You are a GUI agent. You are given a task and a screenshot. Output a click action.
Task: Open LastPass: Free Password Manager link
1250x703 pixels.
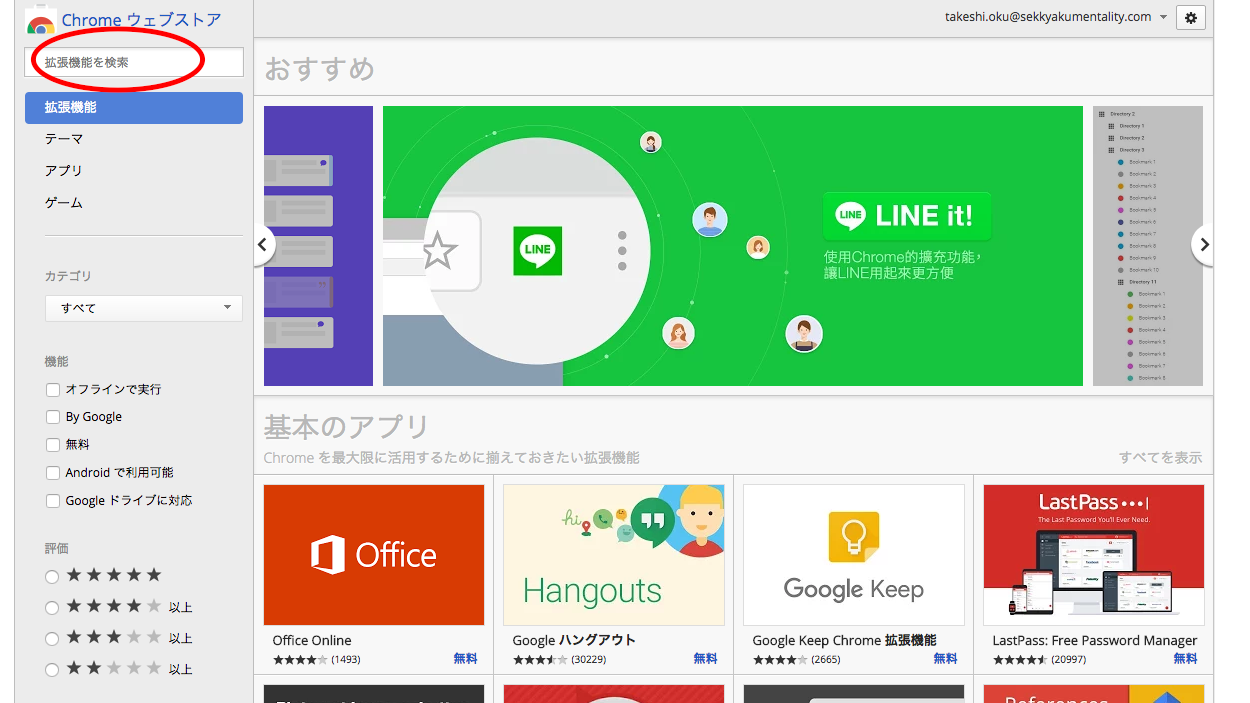(x=1095, y=641)
